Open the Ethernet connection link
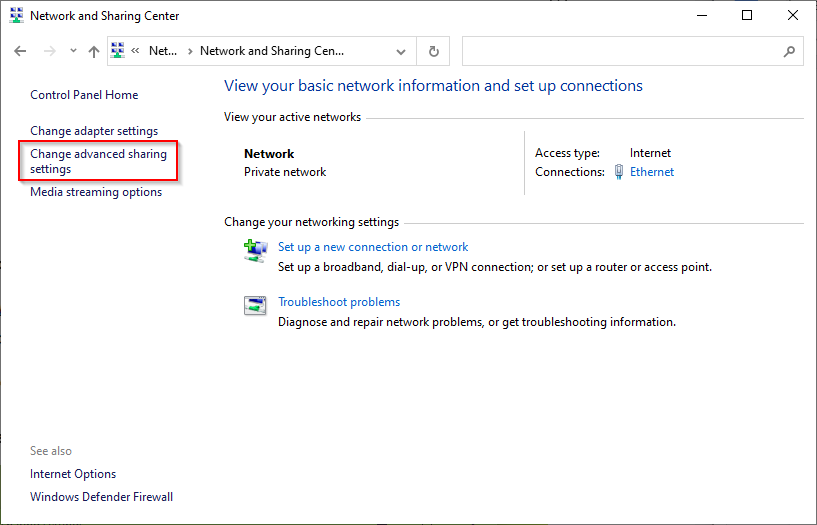The image size is (817, 525). pyautogui.click(x=651, y=172)
